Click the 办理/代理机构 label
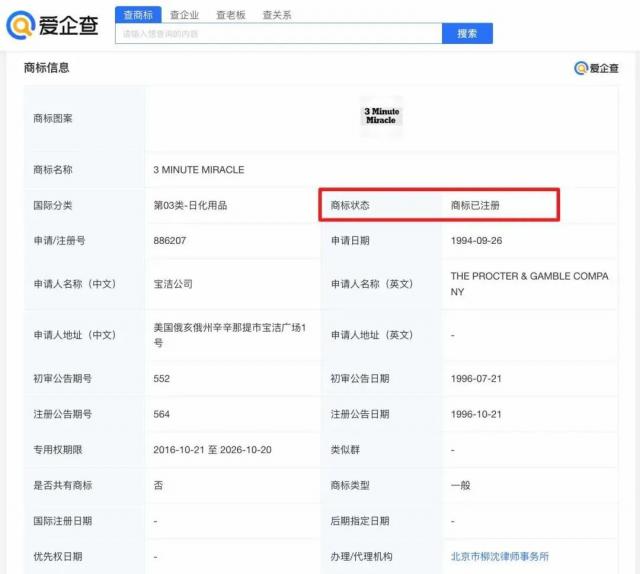The height and width of the screenshot is (574, 640). [361, 556]
